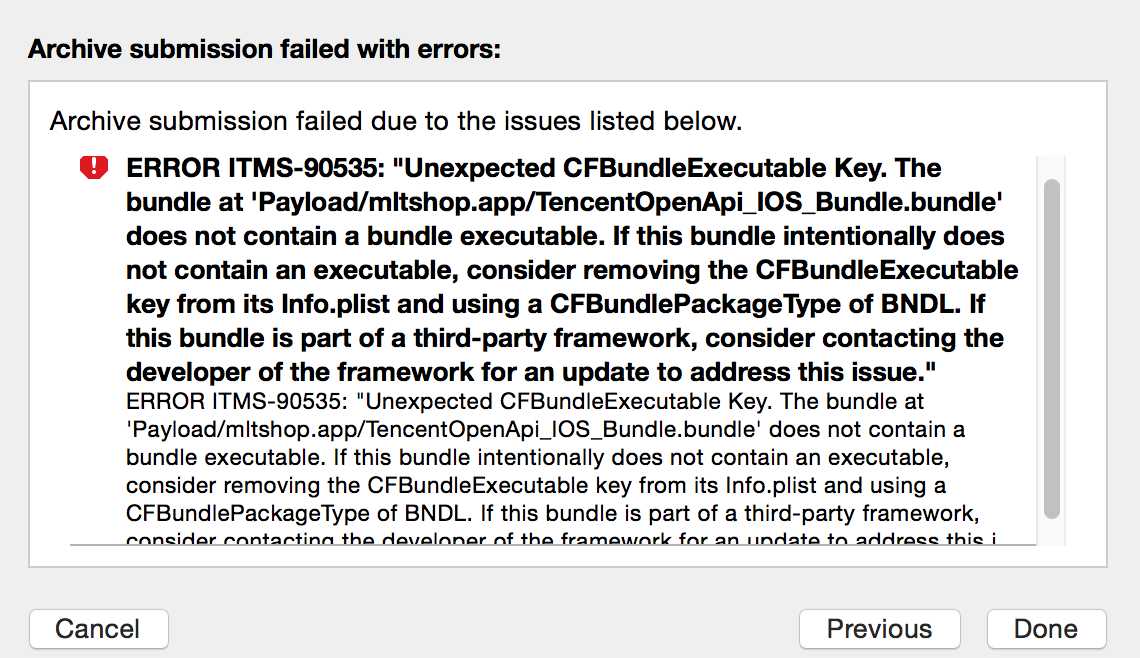Click 'Archive submission failed with errors:' heading
The height and width of the screenshot is (658, 1140).
click(265, 49)
